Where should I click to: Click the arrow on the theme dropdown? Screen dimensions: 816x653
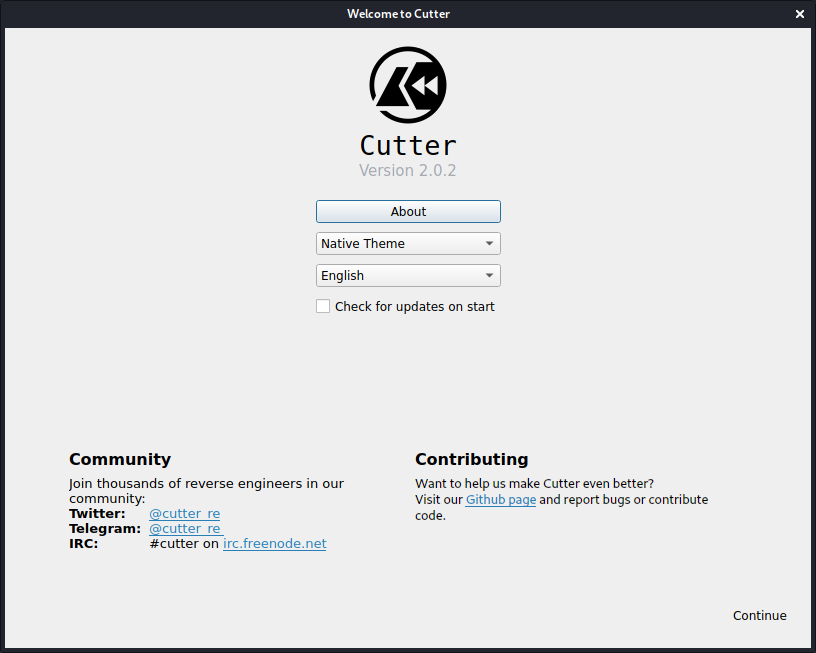point(489,244)
